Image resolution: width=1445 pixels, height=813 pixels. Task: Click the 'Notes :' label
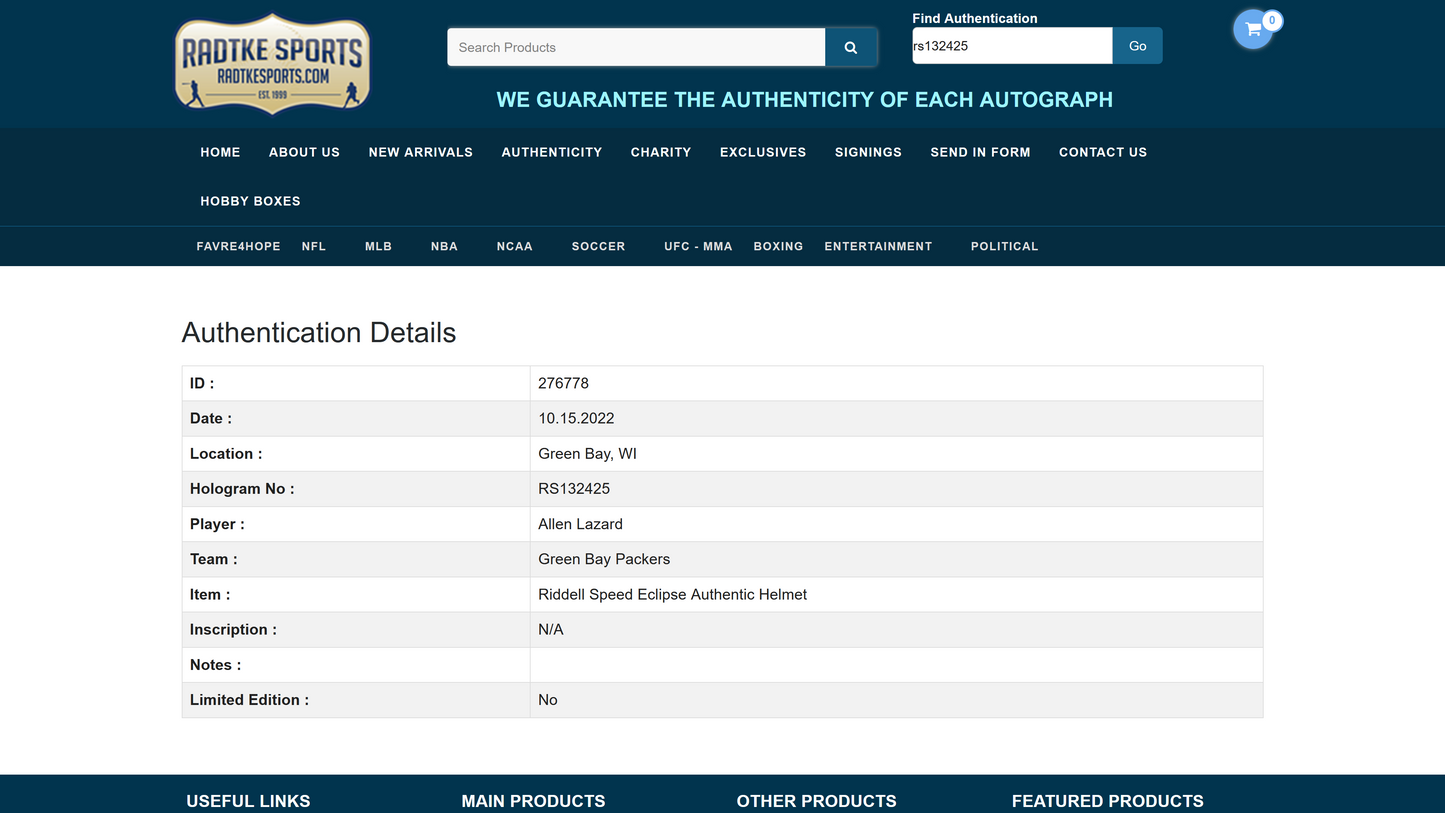pos(215,665)
